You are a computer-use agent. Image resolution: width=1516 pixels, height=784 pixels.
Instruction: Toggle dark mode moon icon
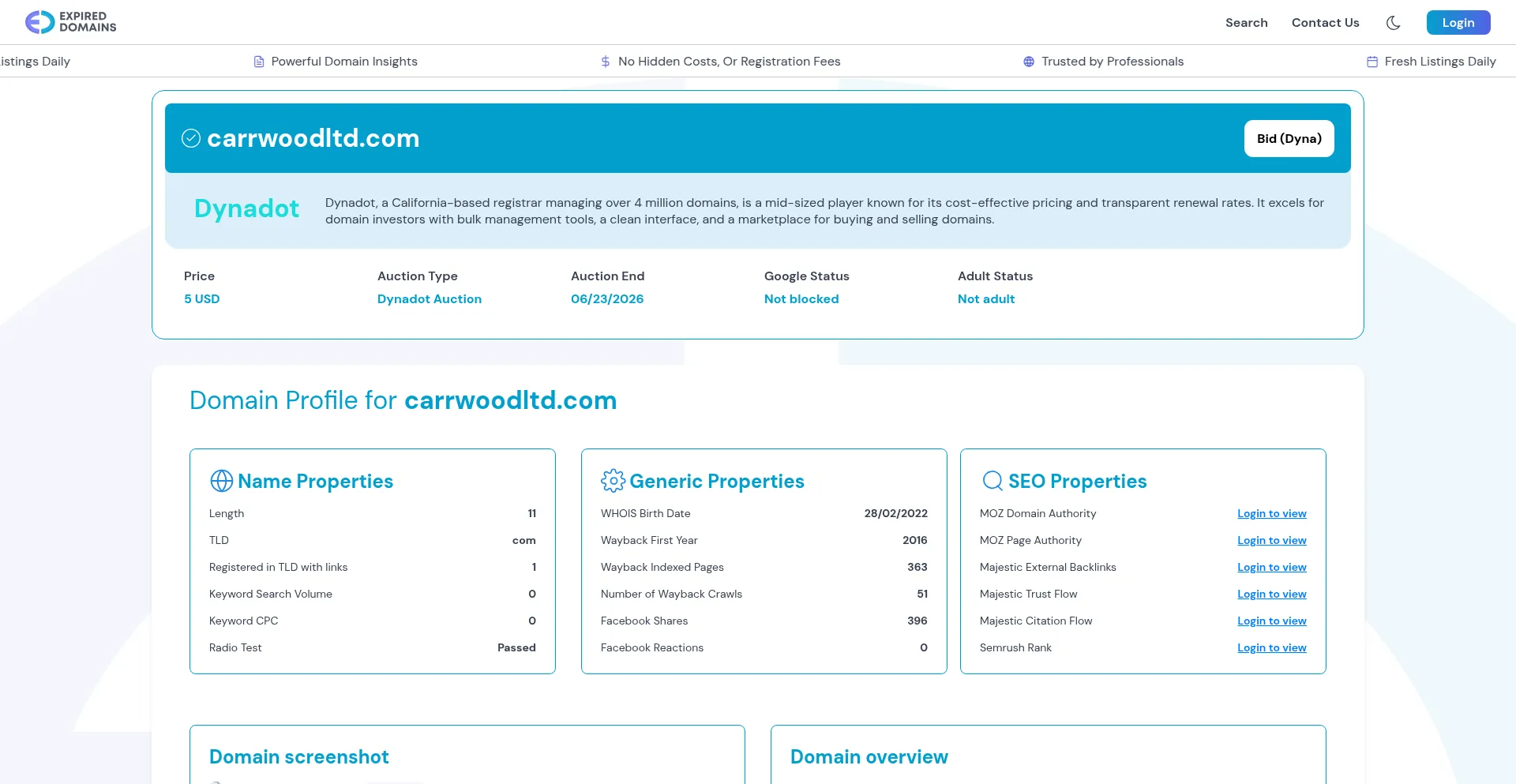pos(1394,23)
